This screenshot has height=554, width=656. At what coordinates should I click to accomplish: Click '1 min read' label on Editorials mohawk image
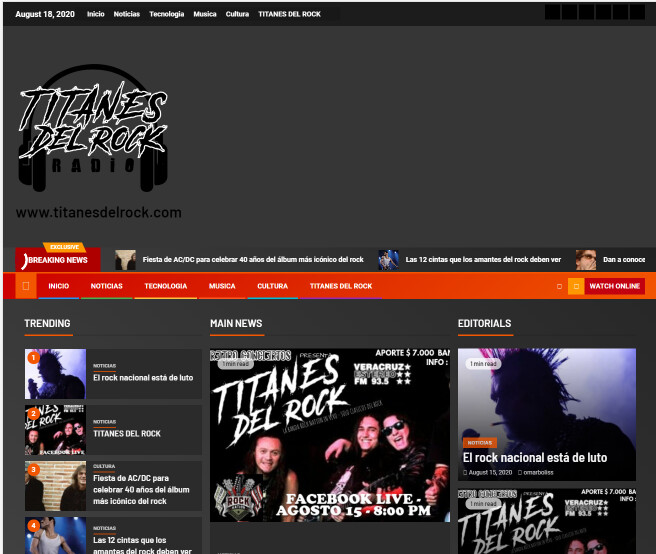(483, 364)
